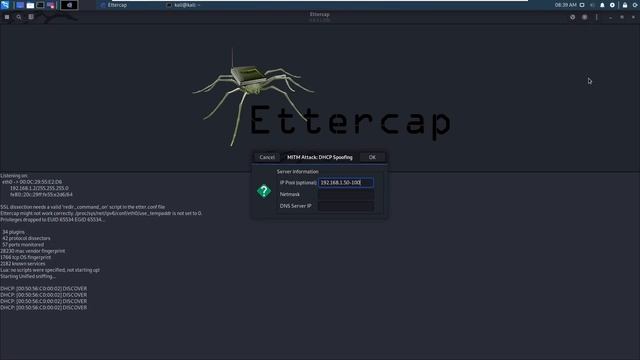Focus the Netmask input field
Image resolution: width=640 pixels, height=360 pixels.
coord(346,194)
